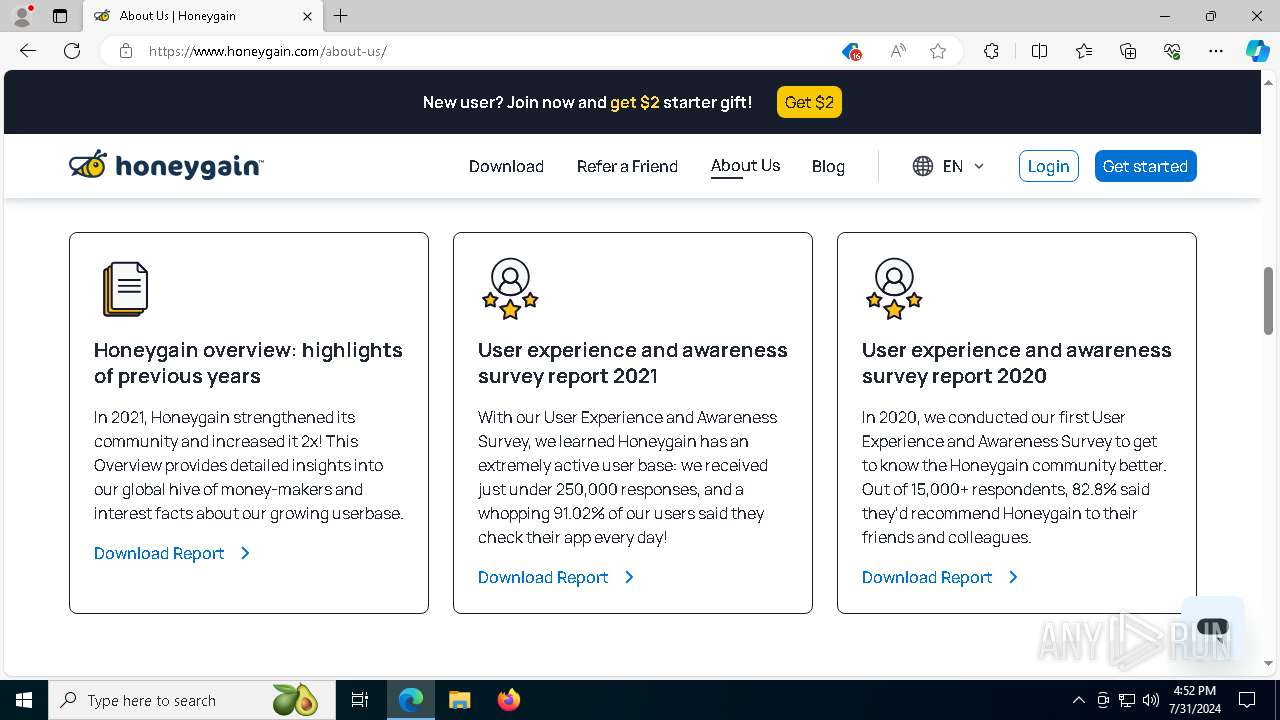Show hidden system tray icons
The height and width of the screenshot is (720, 1280).
tap(1078, 700)
